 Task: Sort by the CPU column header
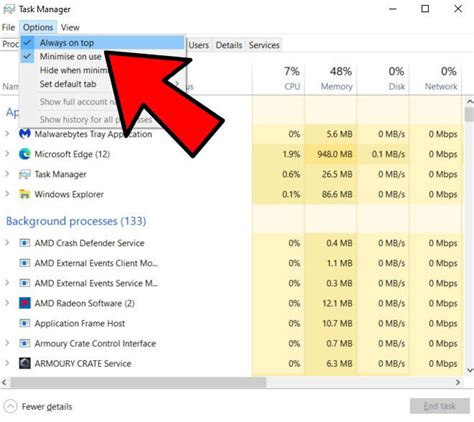pos(278,79)
